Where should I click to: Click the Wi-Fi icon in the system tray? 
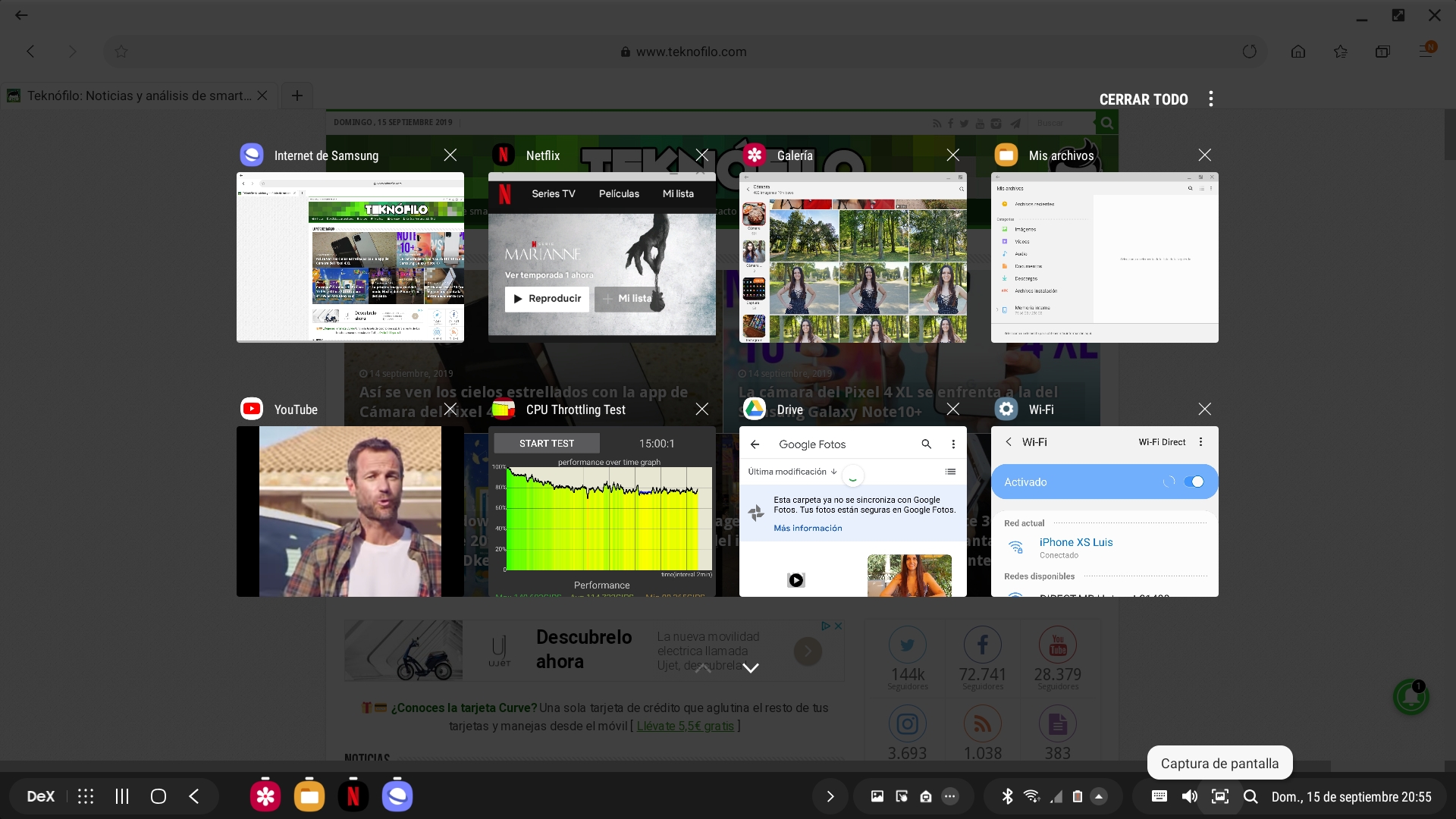(x=1031, y=796)
